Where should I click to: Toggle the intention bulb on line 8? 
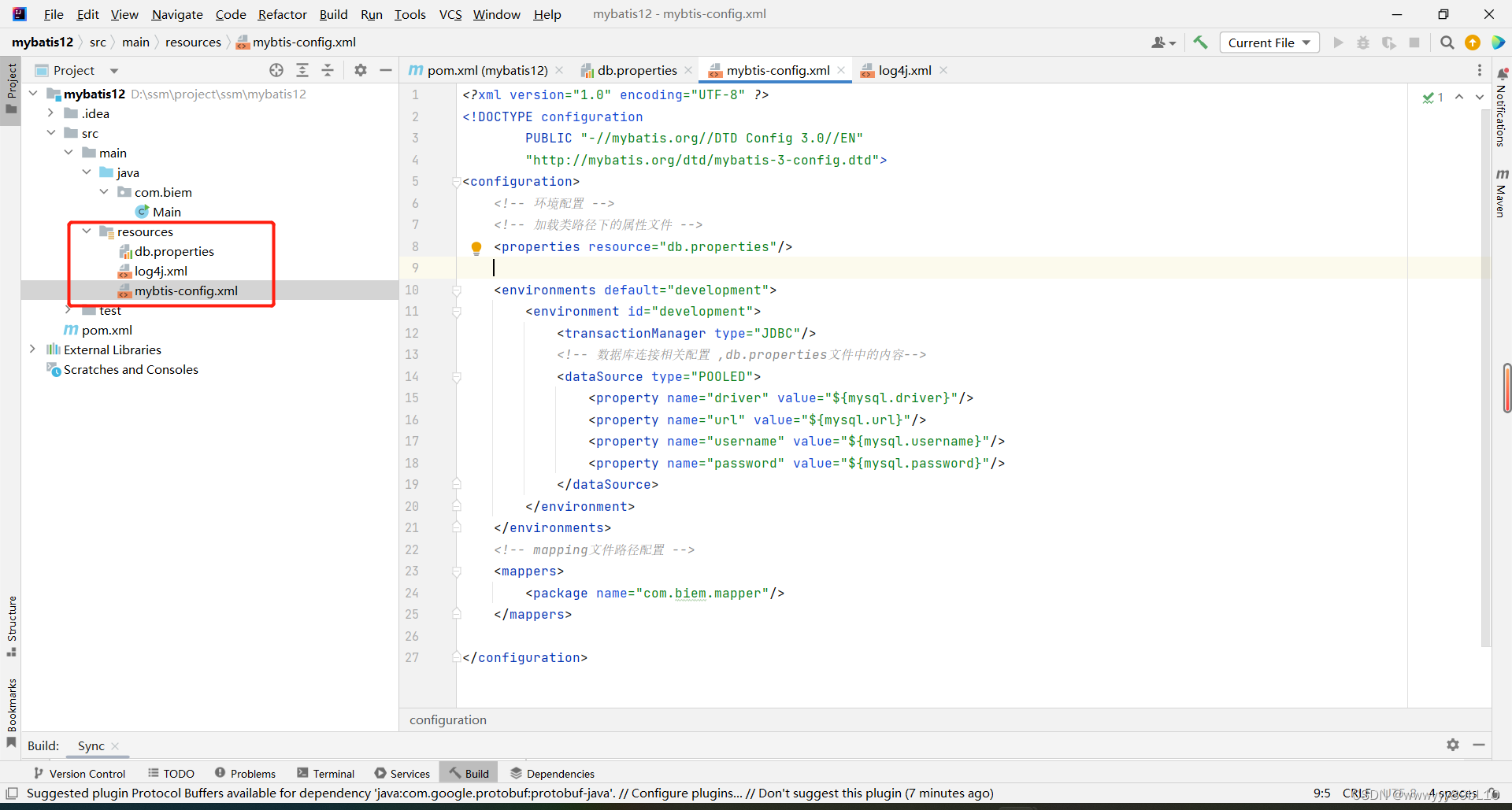(476, 247)
